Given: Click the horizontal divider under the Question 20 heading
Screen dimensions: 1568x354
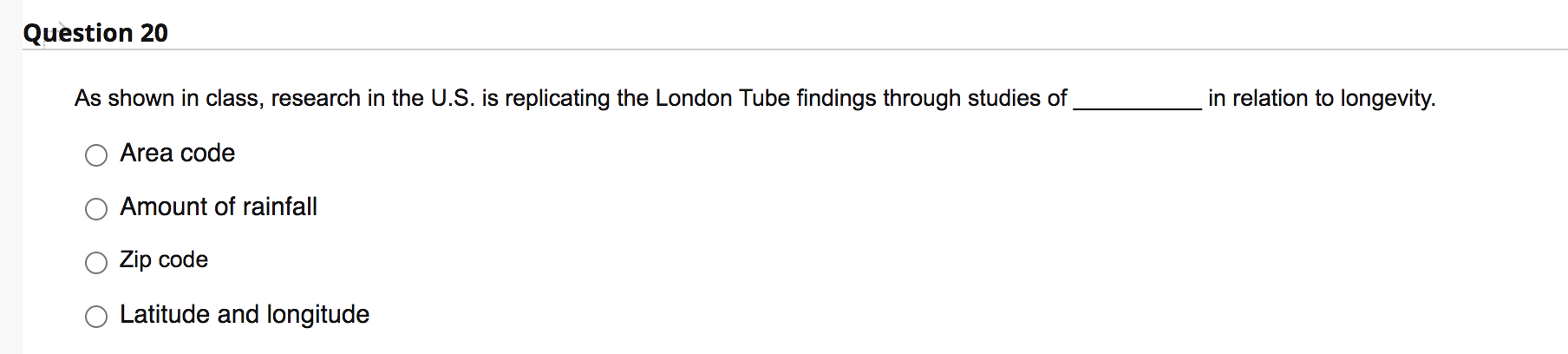Looking at the screenshot, I should point(794,49).
